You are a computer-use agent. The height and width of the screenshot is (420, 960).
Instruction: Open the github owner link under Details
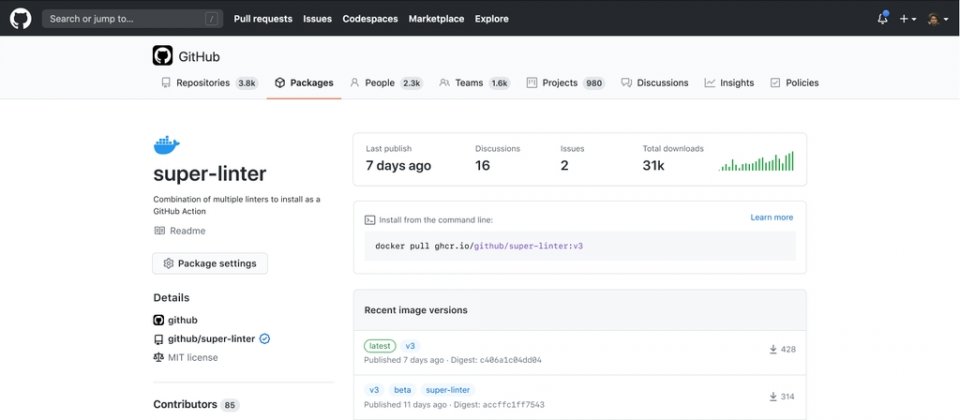182,320
